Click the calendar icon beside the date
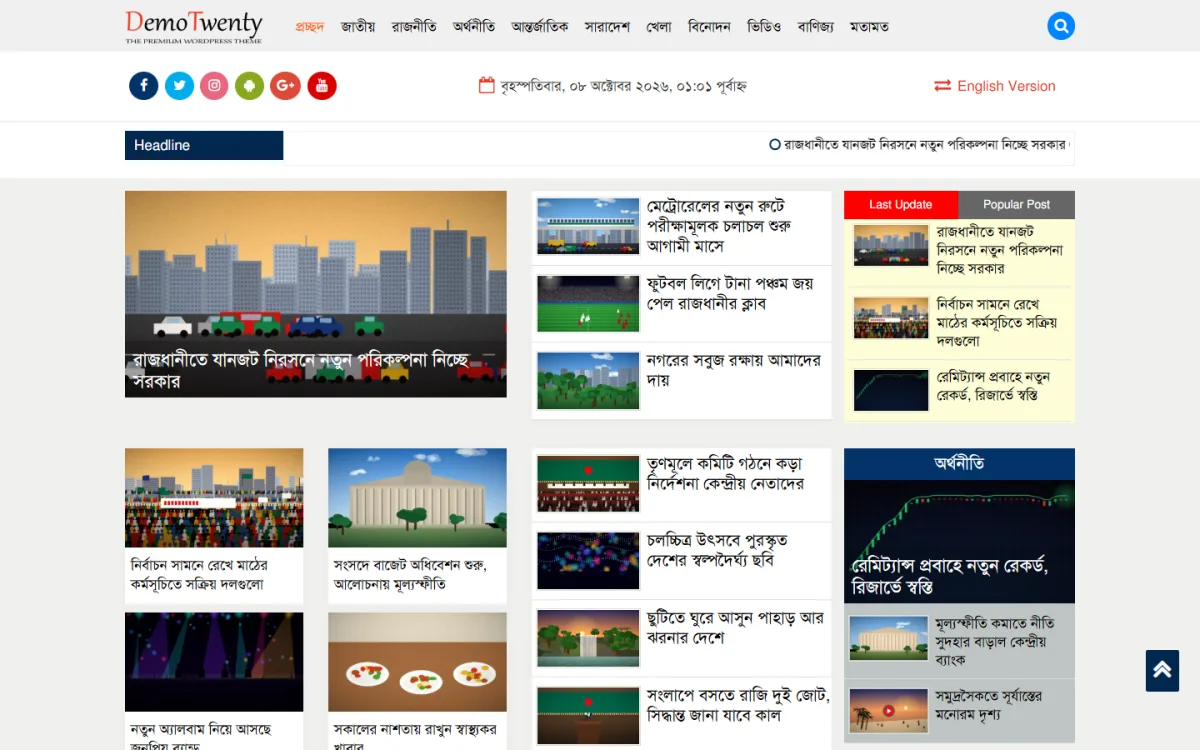The image size is (1200, 750). (487, 86)
